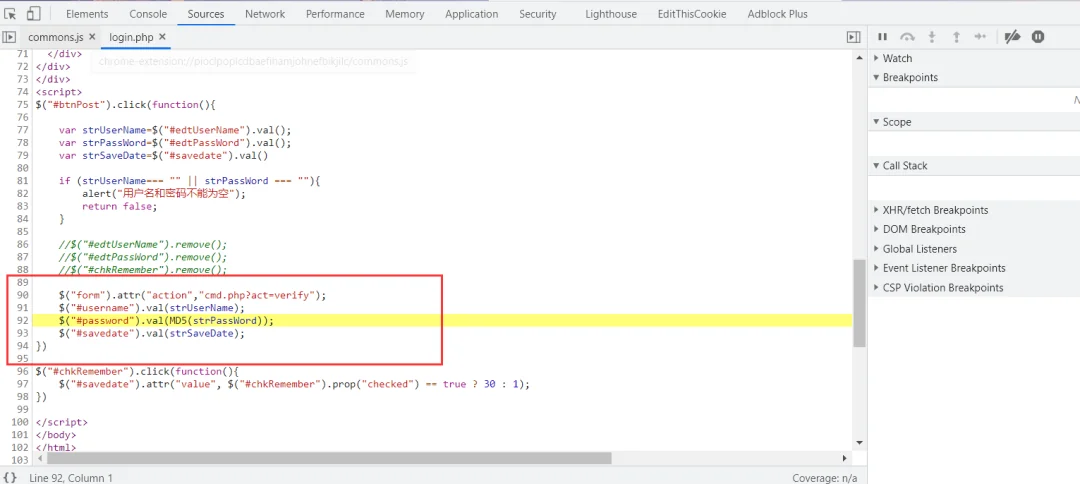Image resolution: width=1080 pixels, height=484 pixels.
Task: Pause script execution
Action: click(x=882, y=37)
